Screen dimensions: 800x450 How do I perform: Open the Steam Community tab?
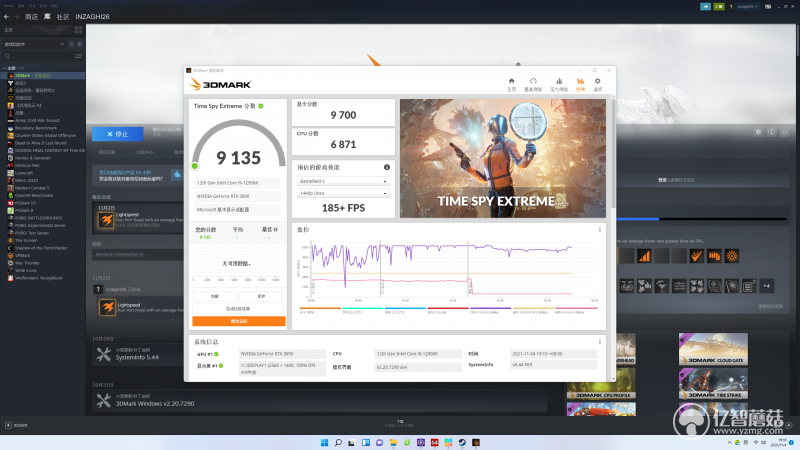click(63, 17)
